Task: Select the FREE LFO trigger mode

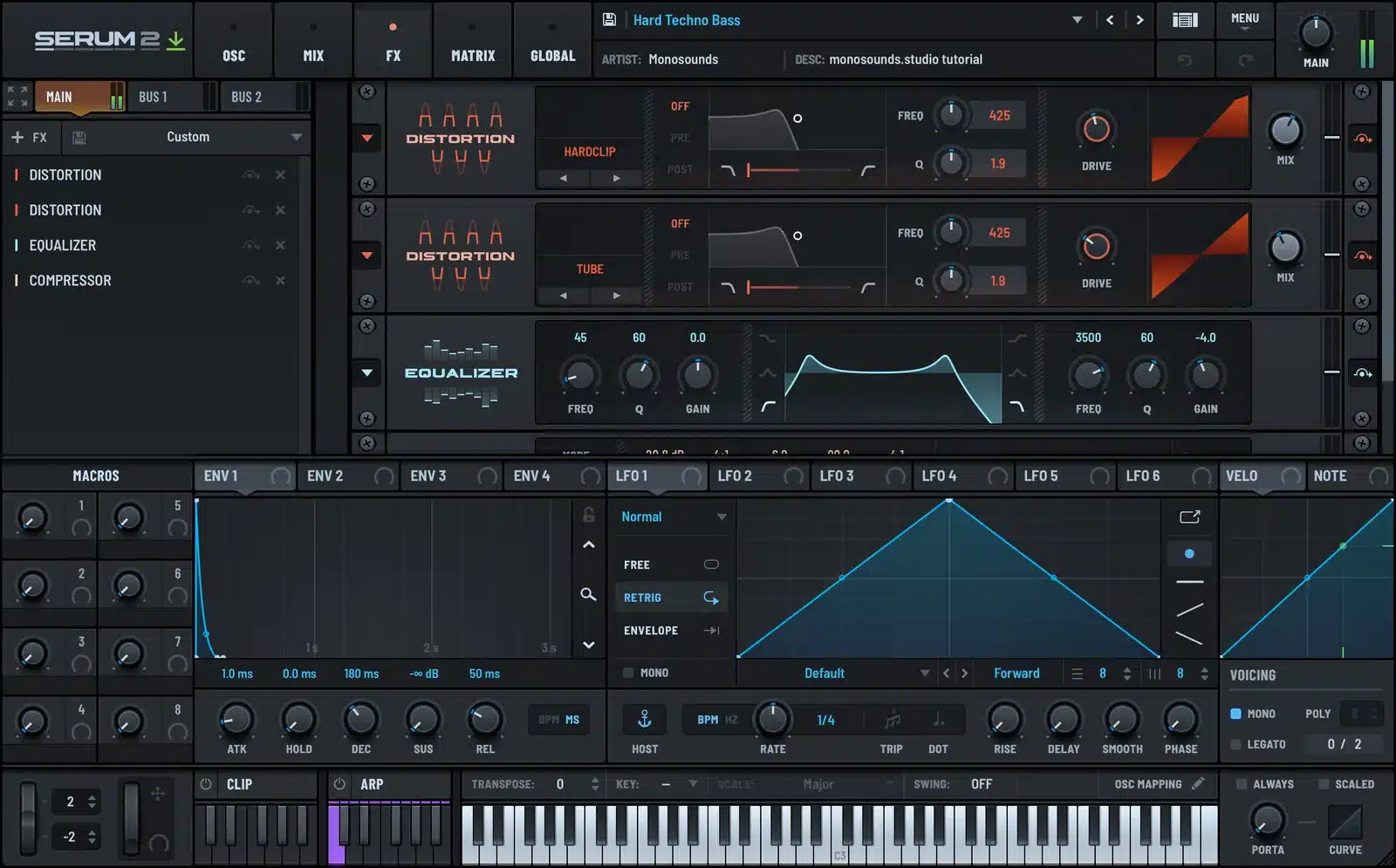Action: coord(671,564)
